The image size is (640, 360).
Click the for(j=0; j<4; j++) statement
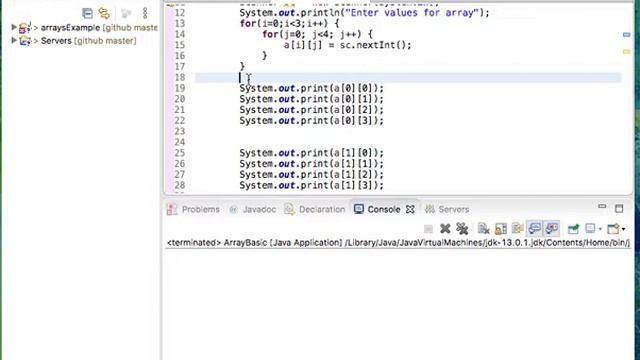tap(318, 34)
